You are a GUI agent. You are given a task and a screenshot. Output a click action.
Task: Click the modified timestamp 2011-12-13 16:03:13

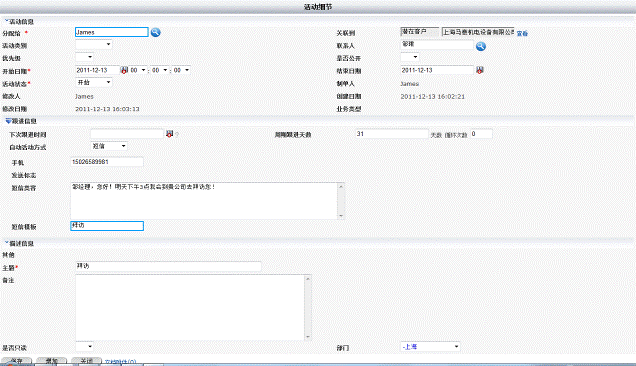(x=107, y=109)
